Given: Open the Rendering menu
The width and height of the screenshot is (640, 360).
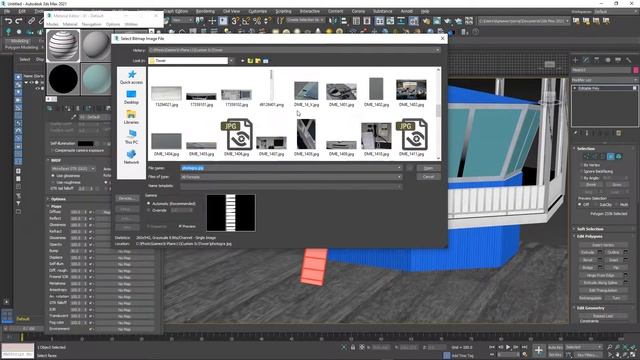Looking at the screenshot, I should [x=205, y=11].
